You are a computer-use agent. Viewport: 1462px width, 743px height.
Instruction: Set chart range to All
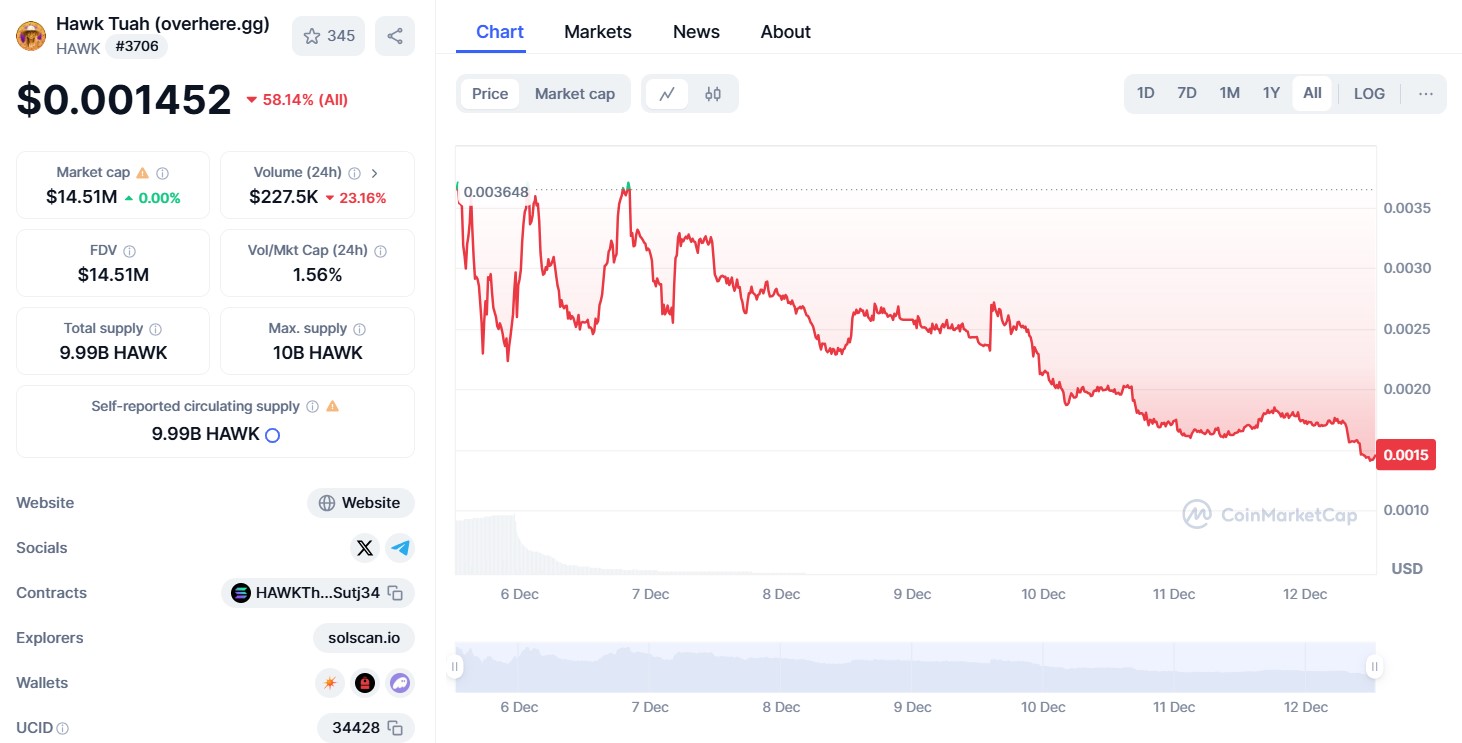click(1312, 93)
